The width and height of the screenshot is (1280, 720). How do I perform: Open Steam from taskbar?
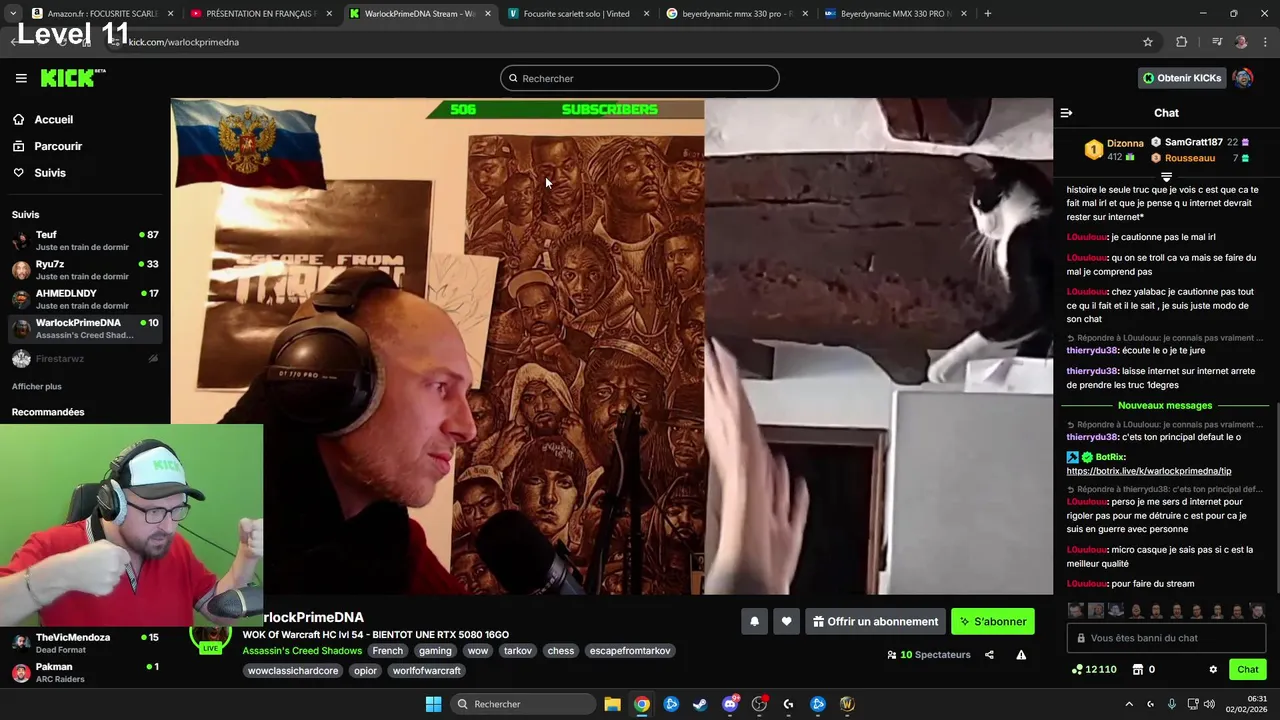coord(700,704)
